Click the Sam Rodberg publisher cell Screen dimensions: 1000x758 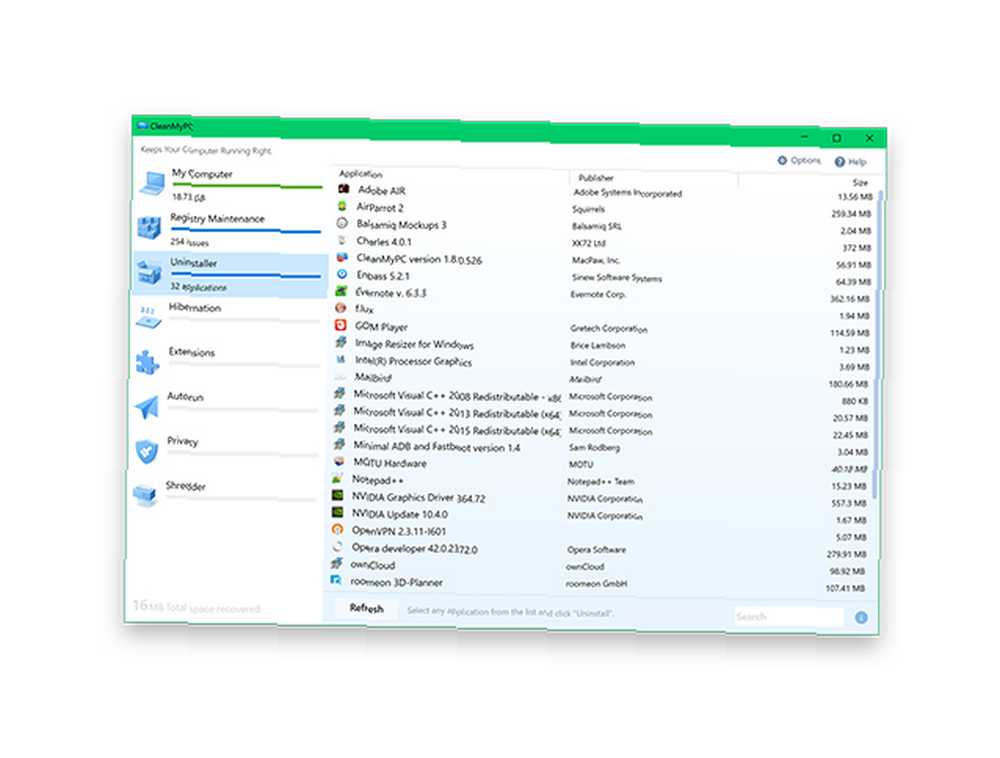[x=594, y=448]
